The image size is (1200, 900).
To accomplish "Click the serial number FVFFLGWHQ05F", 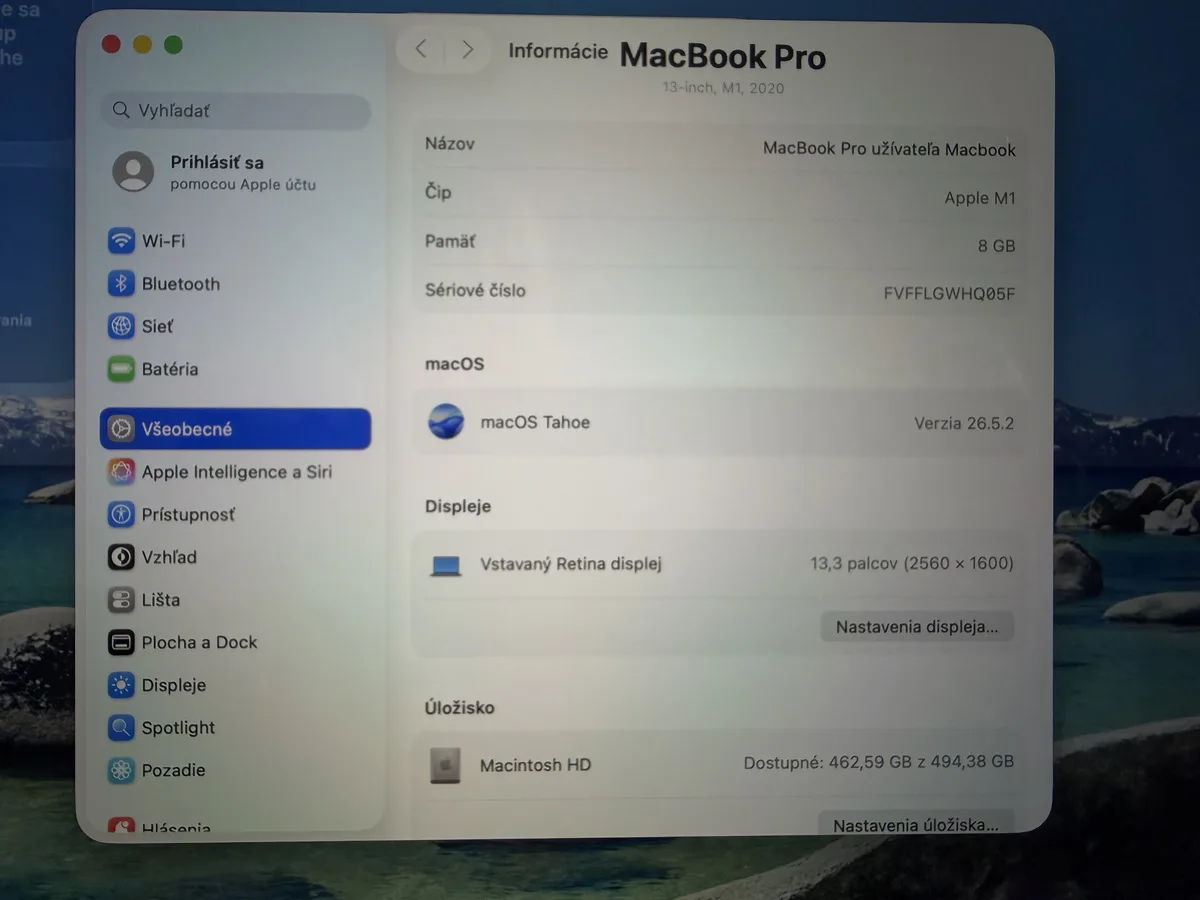I will coord(950,294).
